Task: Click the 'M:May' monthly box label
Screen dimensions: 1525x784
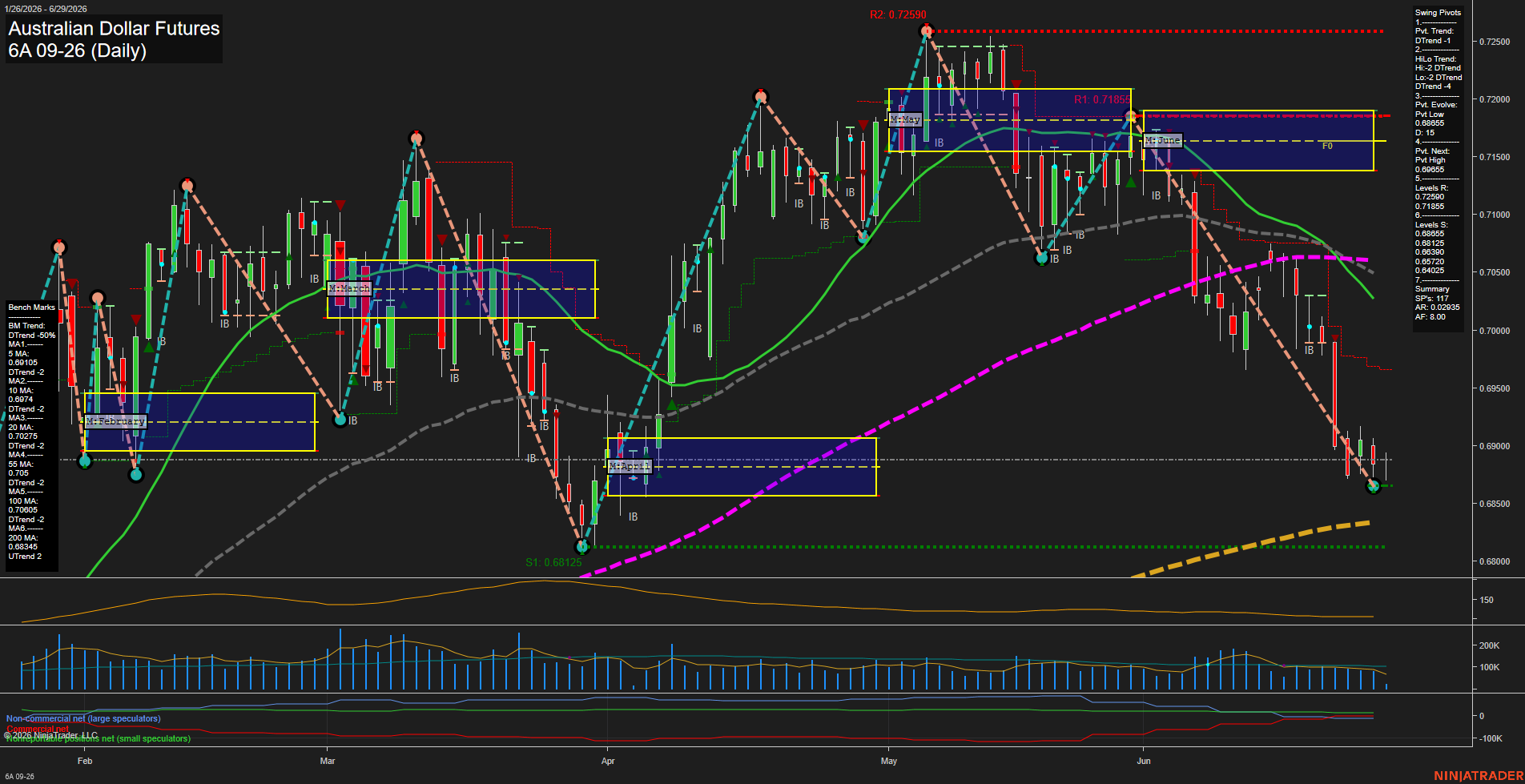Action: pos(905,119)
